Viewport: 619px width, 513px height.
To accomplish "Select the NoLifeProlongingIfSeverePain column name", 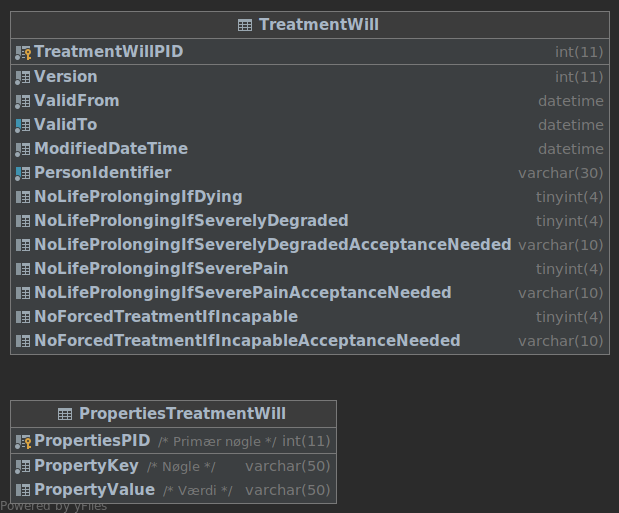I will click(x=161, y=269).
